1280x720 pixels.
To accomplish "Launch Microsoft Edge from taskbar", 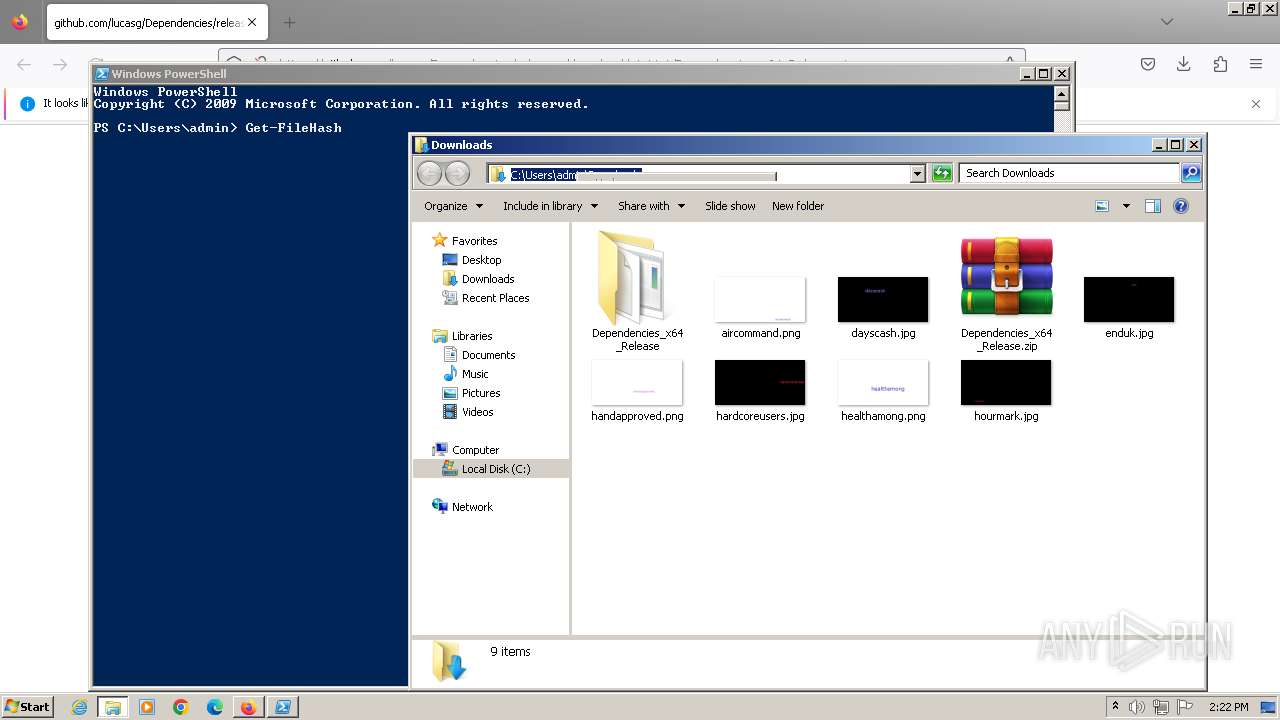I will (x=215, y=707).
